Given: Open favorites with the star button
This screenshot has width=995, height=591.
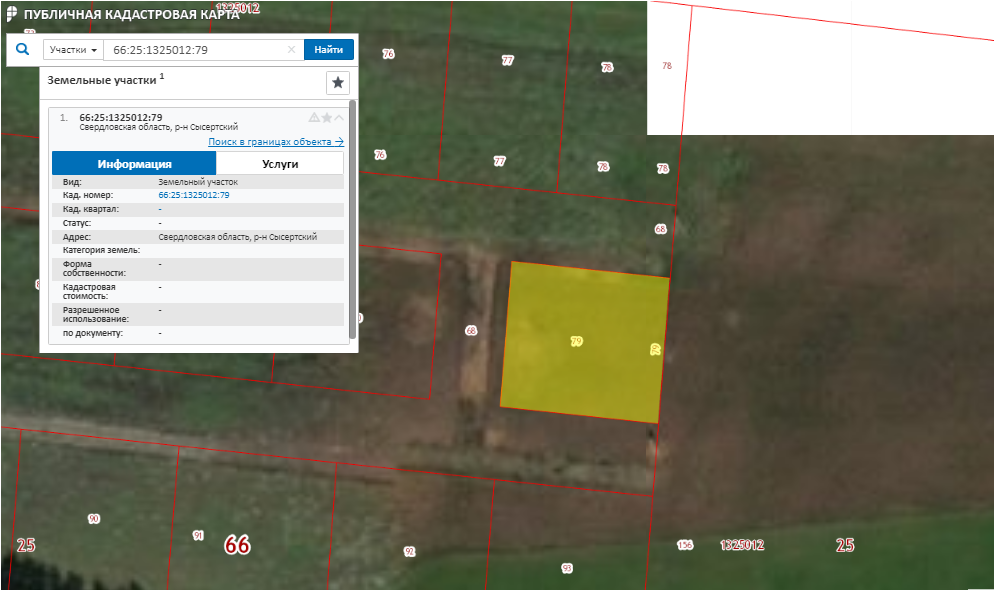Looking at the screenshot, I should click(338, 82).
